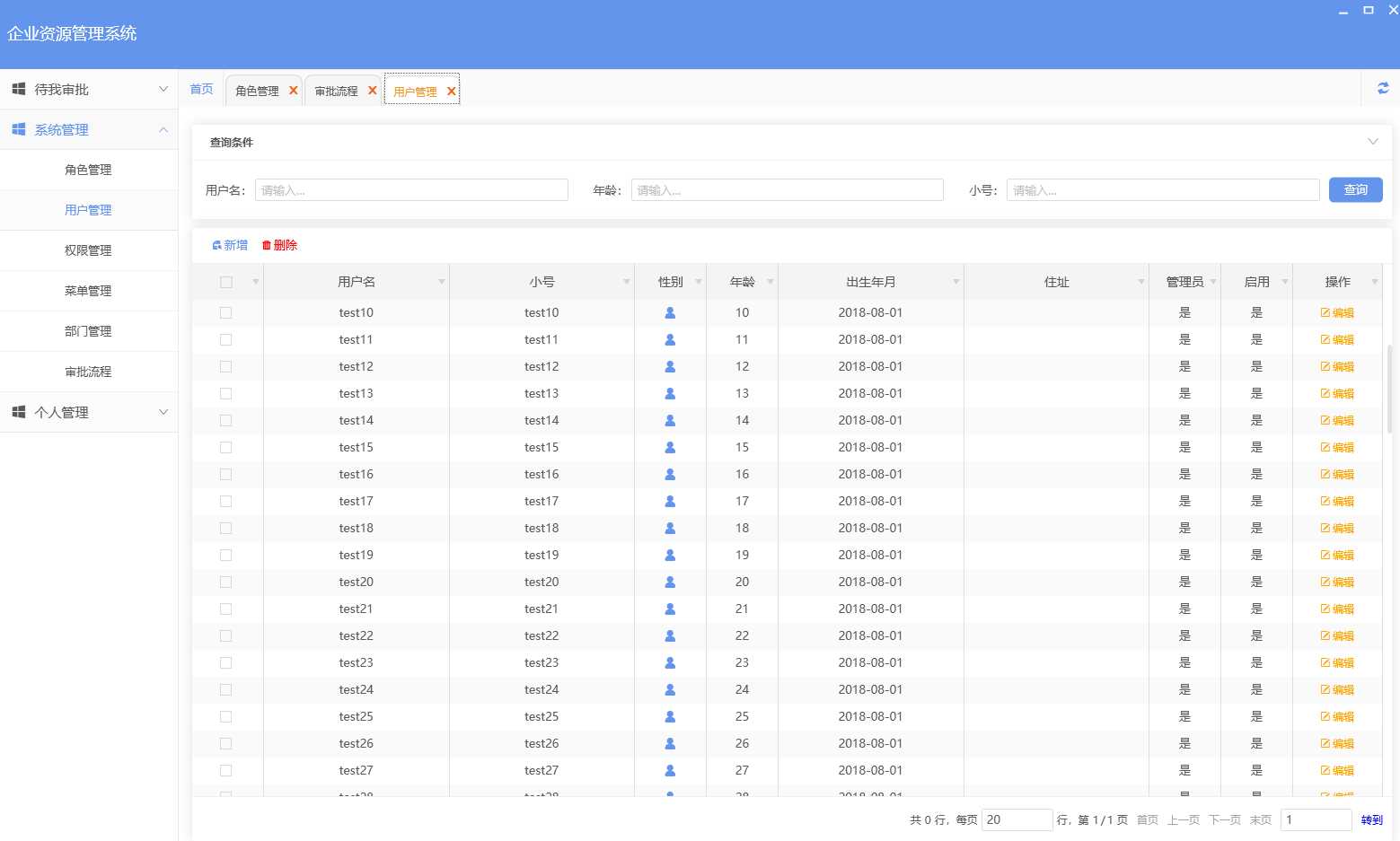Check the box for test23 row
The image size is (1400, 841).
pyautogui.click(x=226, y=663)
